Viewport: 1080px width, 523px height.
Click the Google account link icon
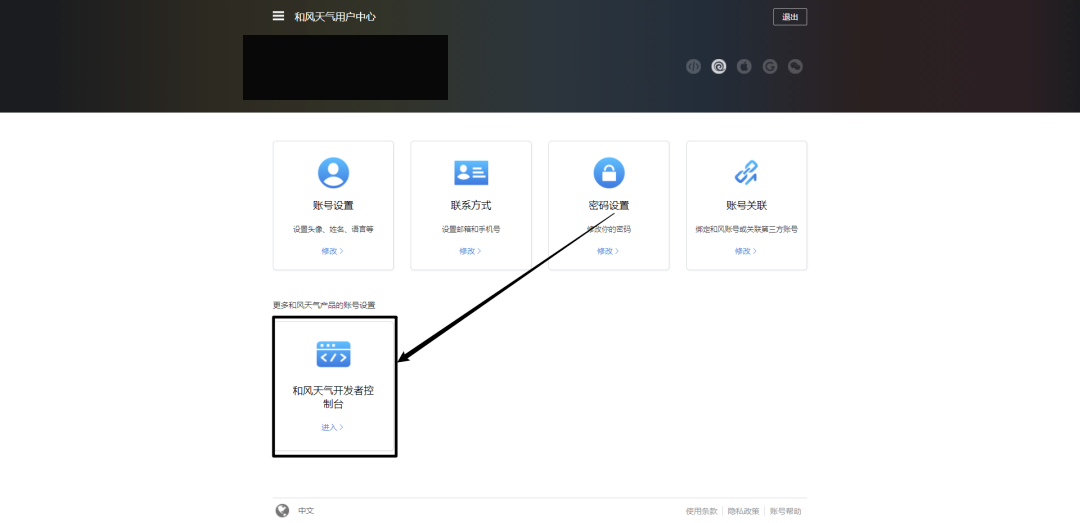tap(770, 66)
